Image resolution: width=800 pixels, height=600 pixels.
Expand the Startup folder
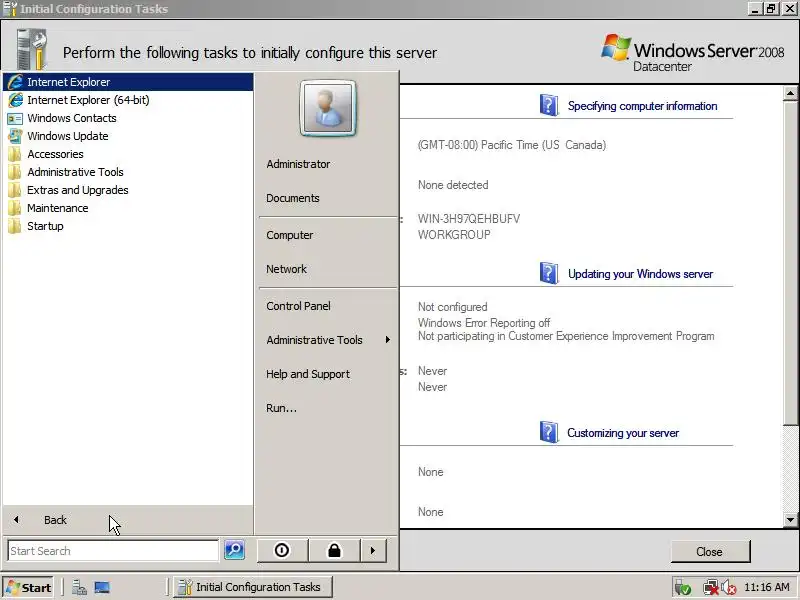(x=128, y=226)
